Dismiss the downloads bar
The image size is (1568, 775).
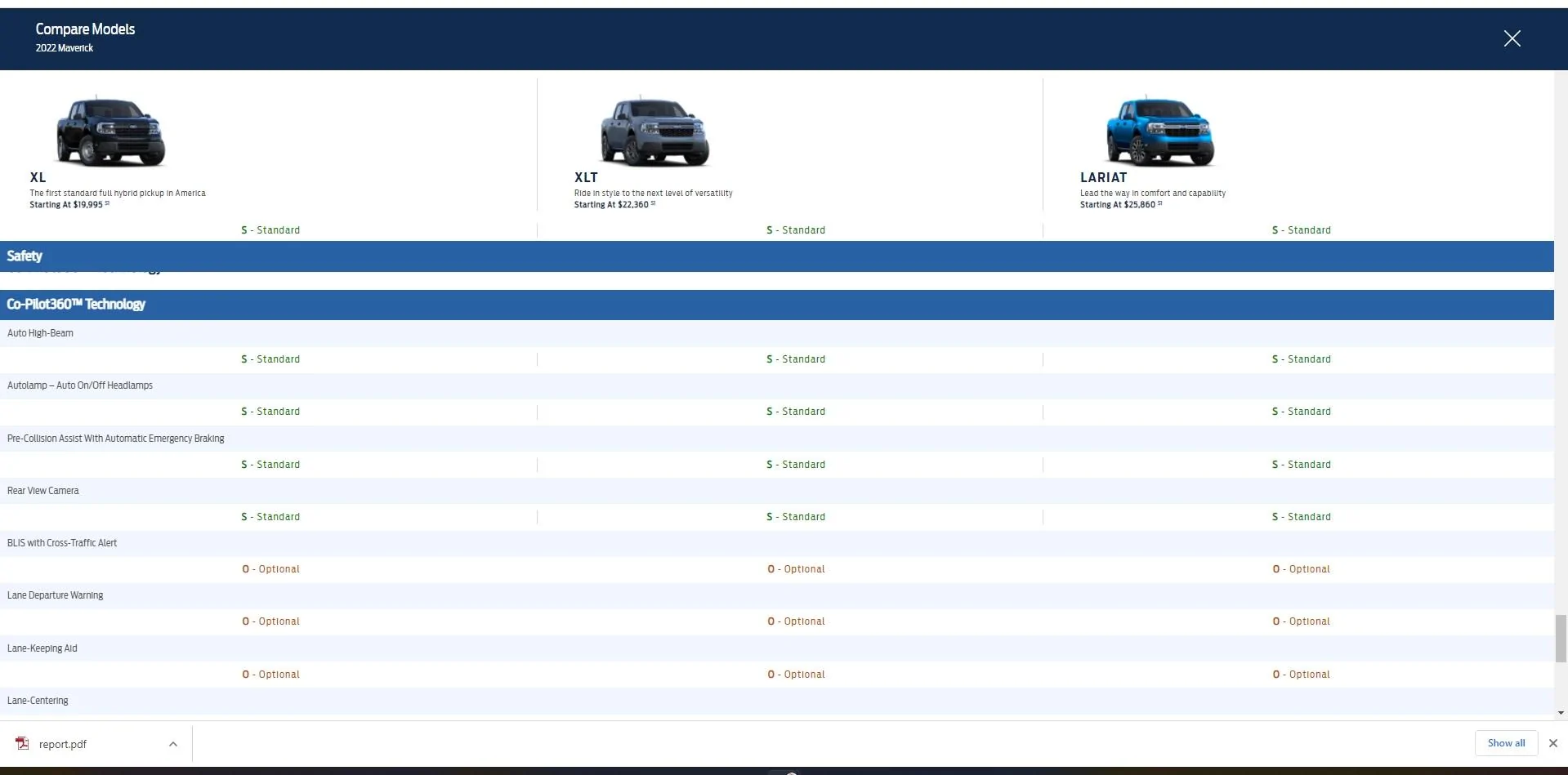tap(1552, 743)
